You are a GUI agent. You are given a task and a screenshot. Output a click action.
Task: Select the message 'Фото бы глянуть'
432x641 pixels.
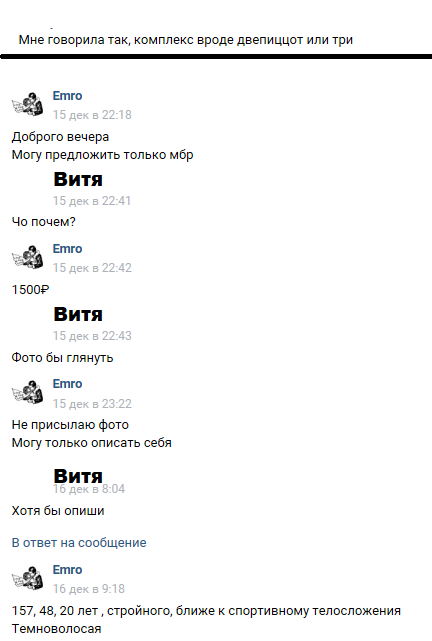click(62, 358)
